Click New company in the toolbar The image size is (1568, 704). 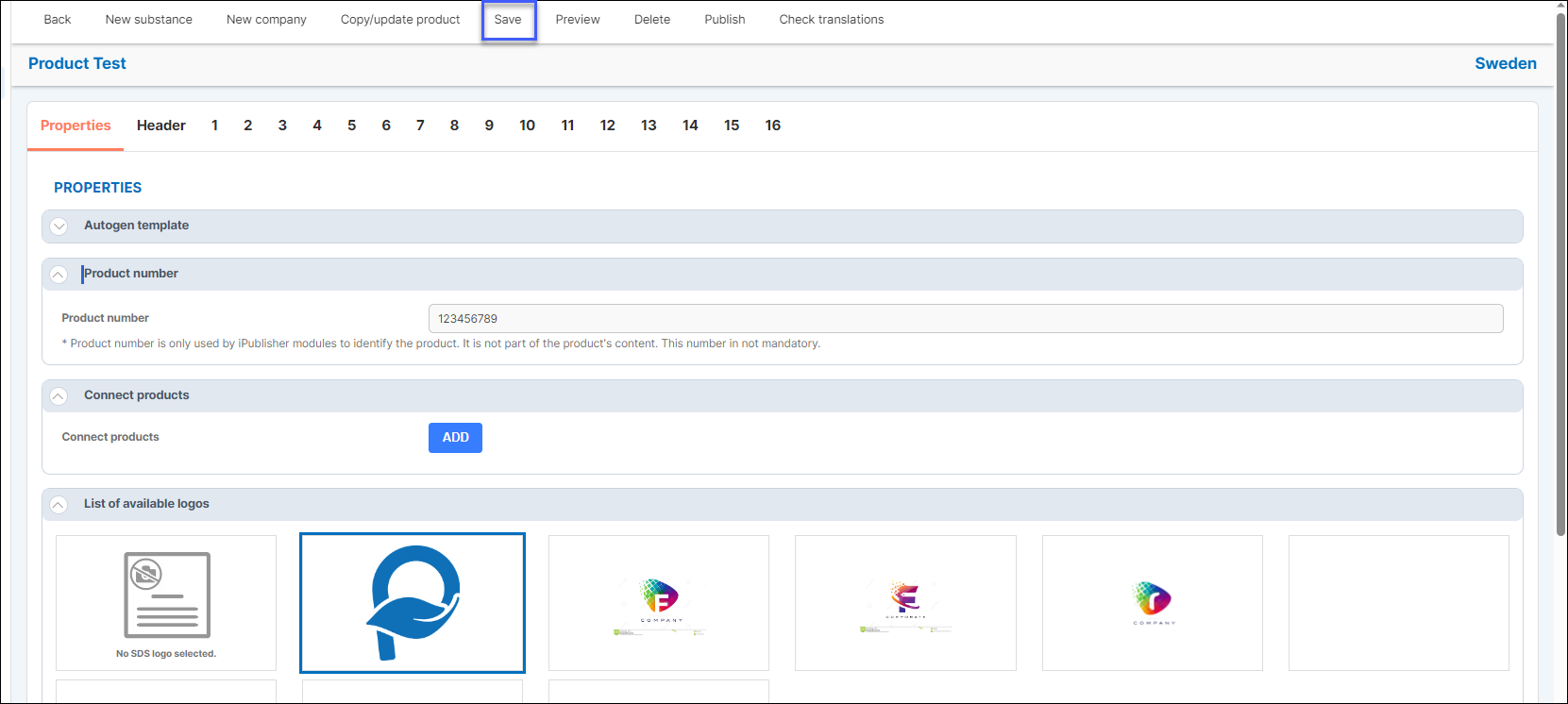coord(266,19)
